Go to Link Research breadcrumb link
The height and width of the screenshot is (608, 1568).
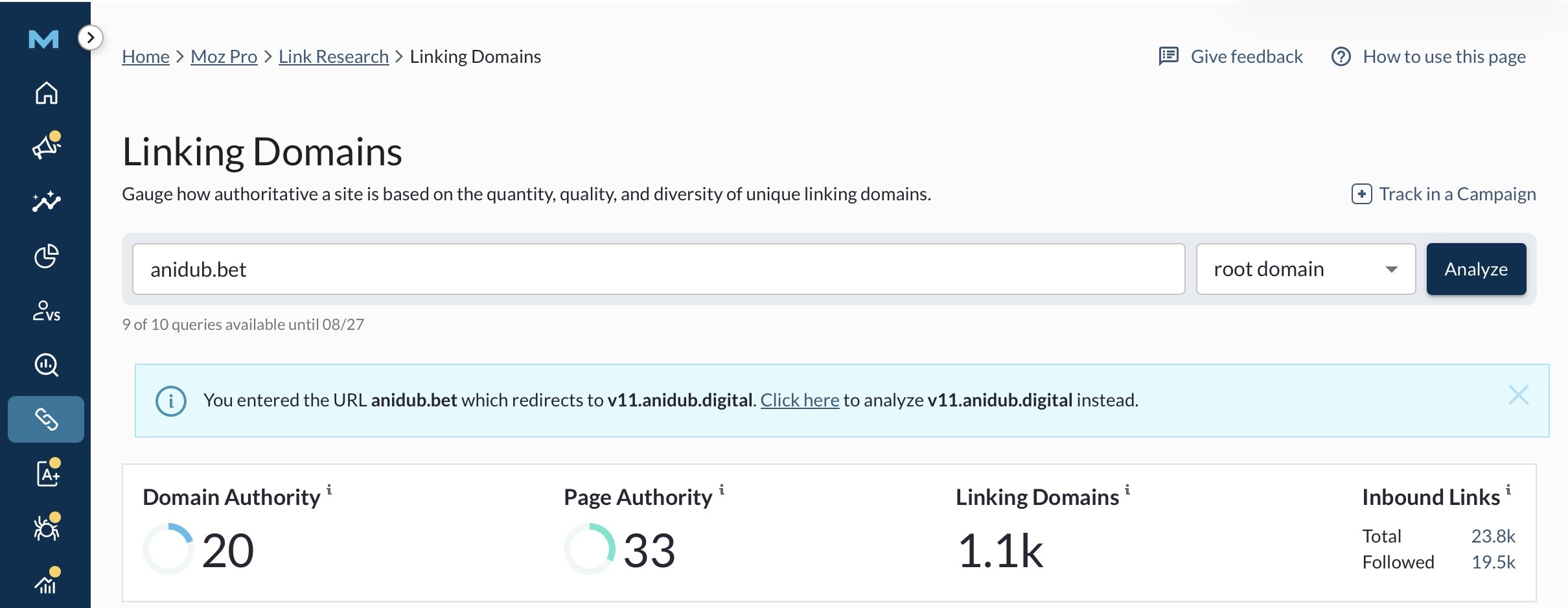point(334,57)
